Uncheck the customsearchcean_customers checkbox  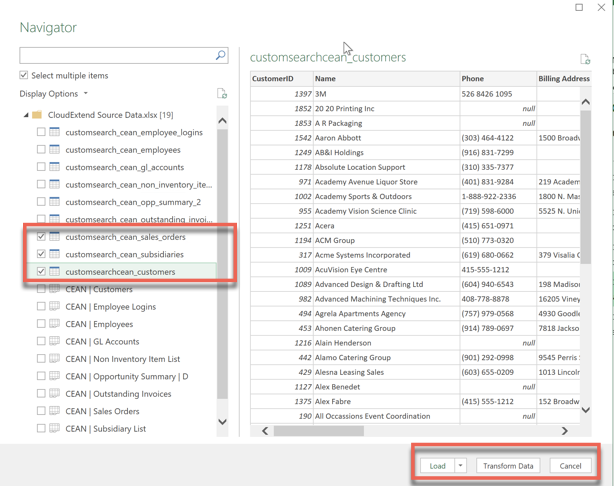[41, 271]
